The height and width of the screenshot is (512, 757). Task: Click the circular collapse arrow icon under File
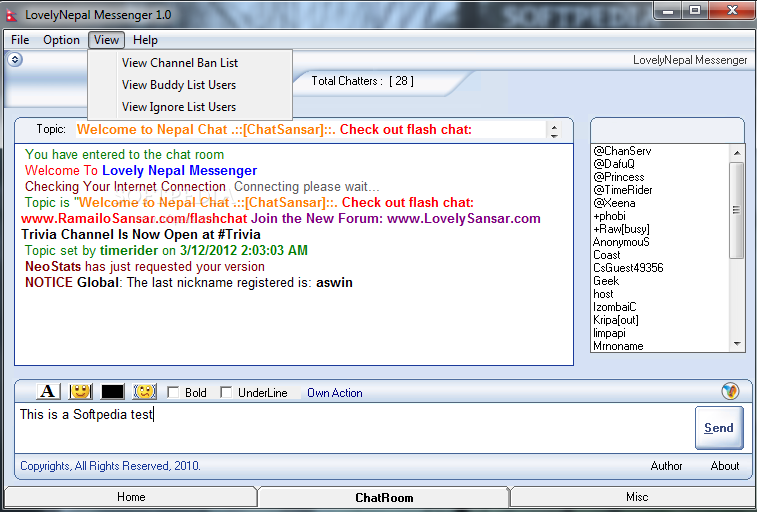(15, 60)
